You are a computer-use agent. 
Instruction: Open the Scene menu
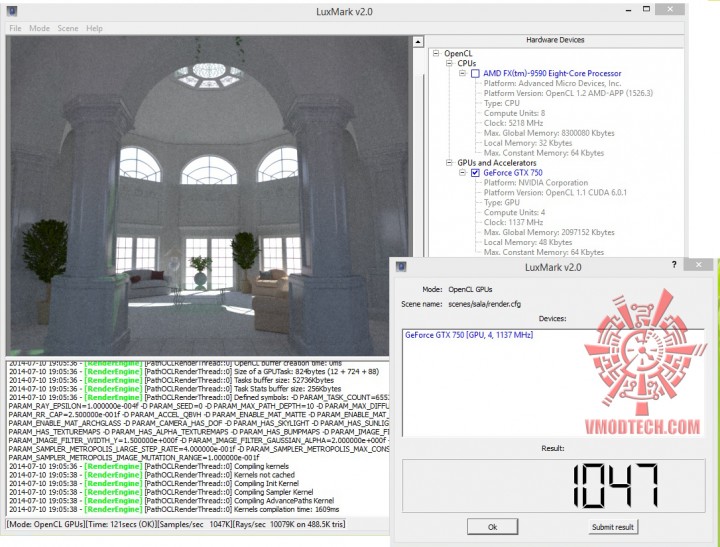68,28
